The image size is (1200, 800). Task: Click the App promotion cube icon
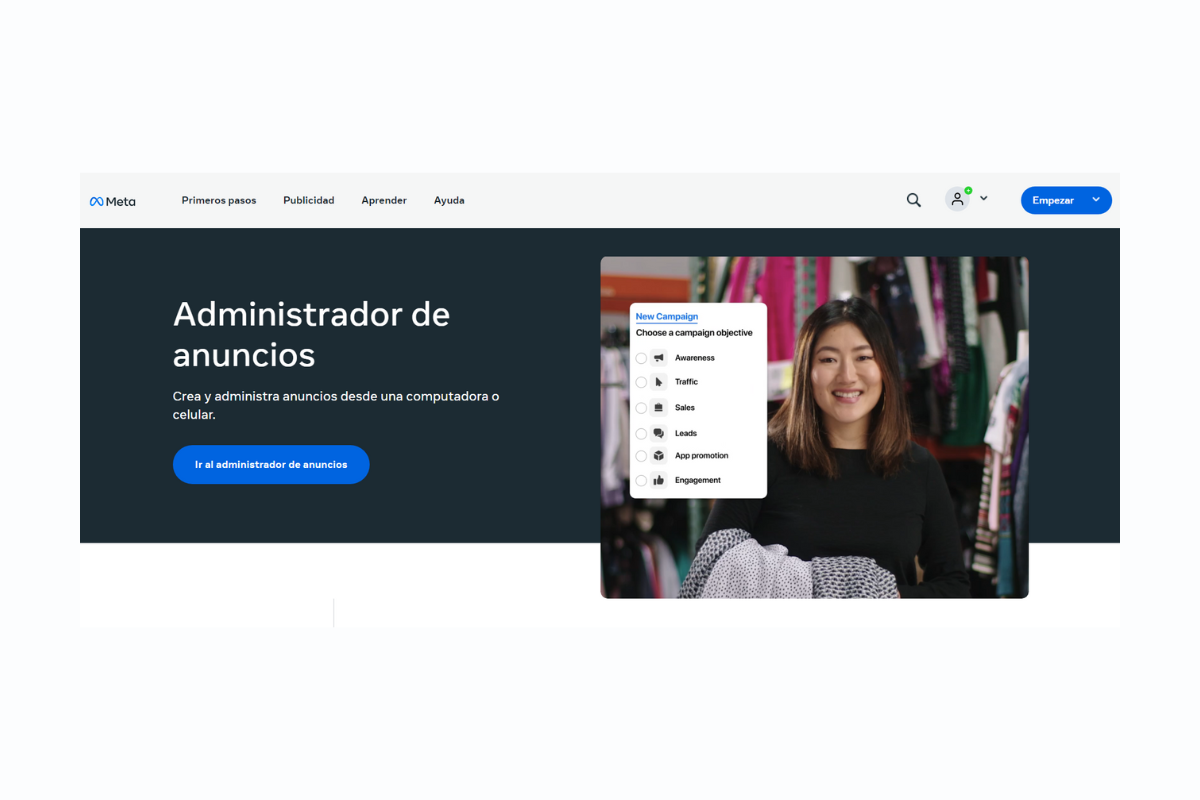click(659, 456)
